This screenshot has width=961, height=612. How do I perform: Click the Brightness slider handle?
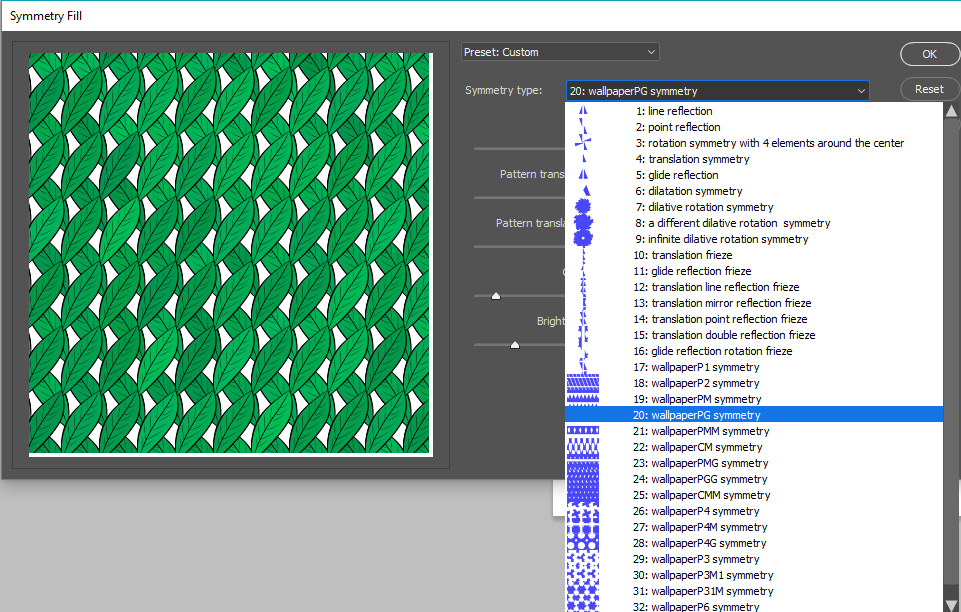tap(515, 345)
